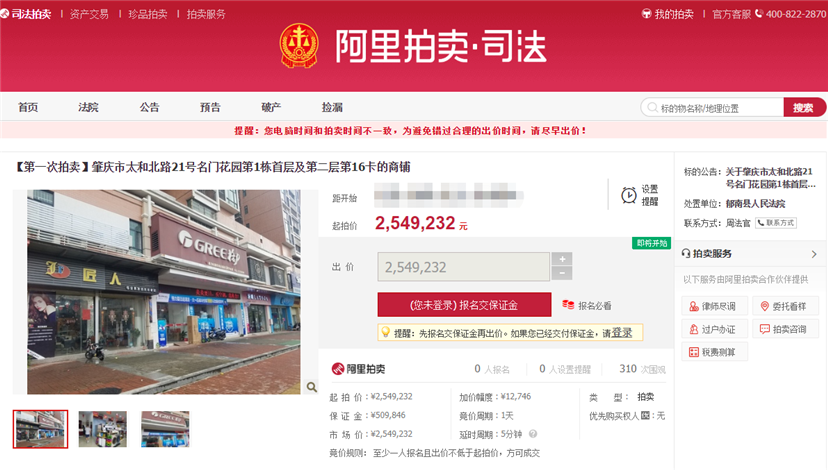
Task: Go to 破产 tab
Action: click(x=271, y=107)
